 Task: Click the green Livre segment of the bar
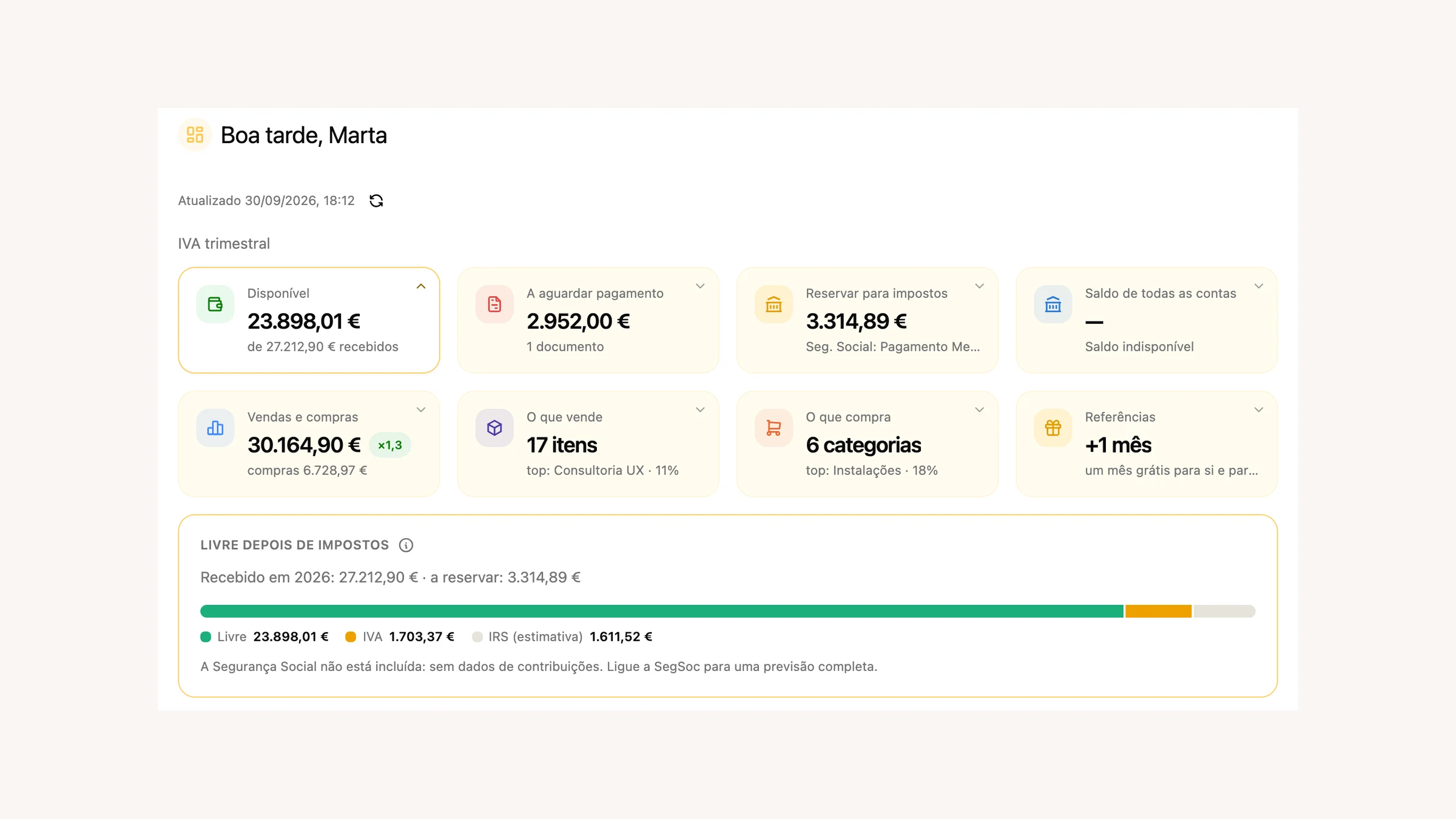click(x=661, y=611)
